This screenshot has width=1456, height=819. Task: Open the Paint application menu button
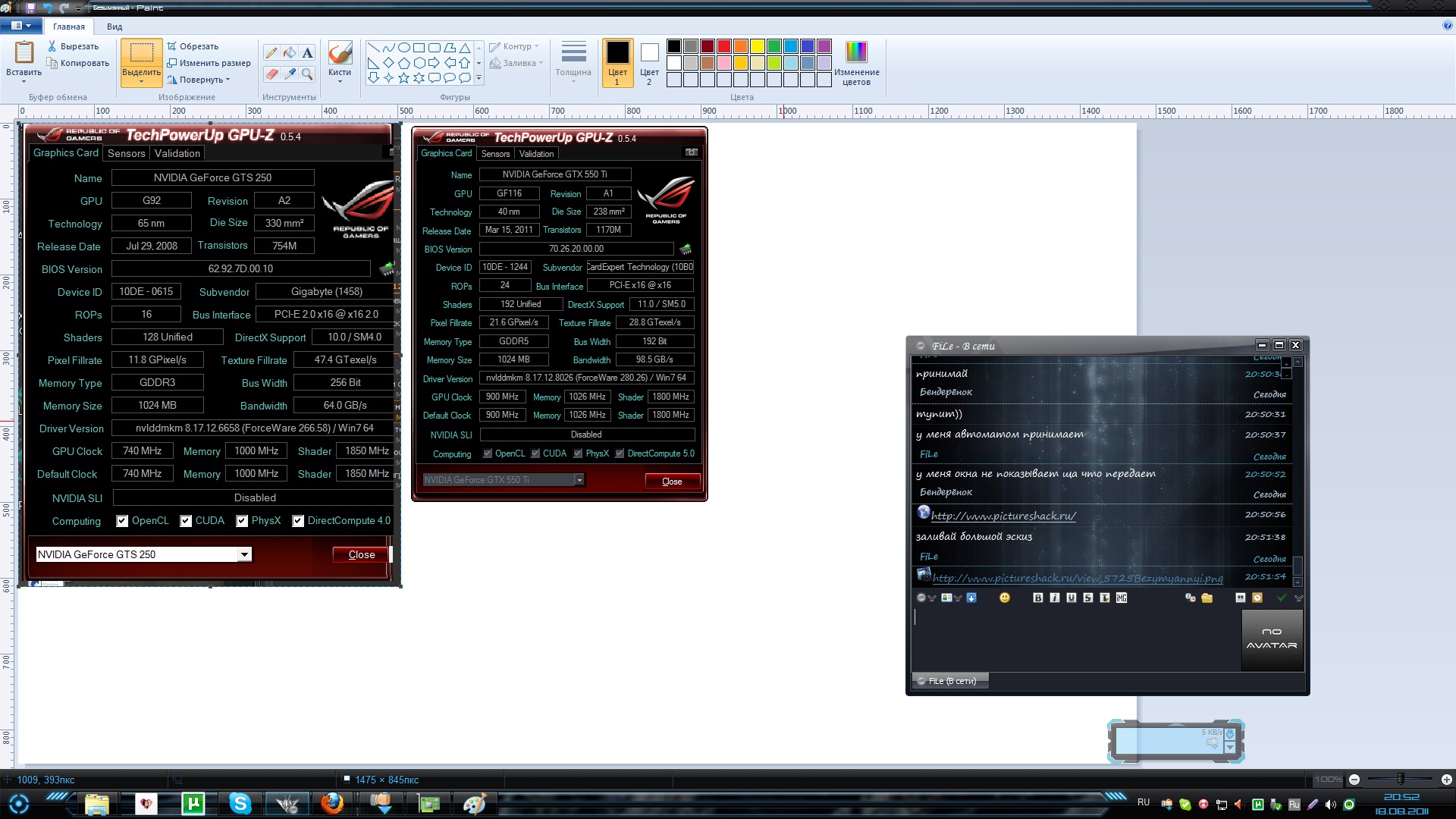click(20, 26)
